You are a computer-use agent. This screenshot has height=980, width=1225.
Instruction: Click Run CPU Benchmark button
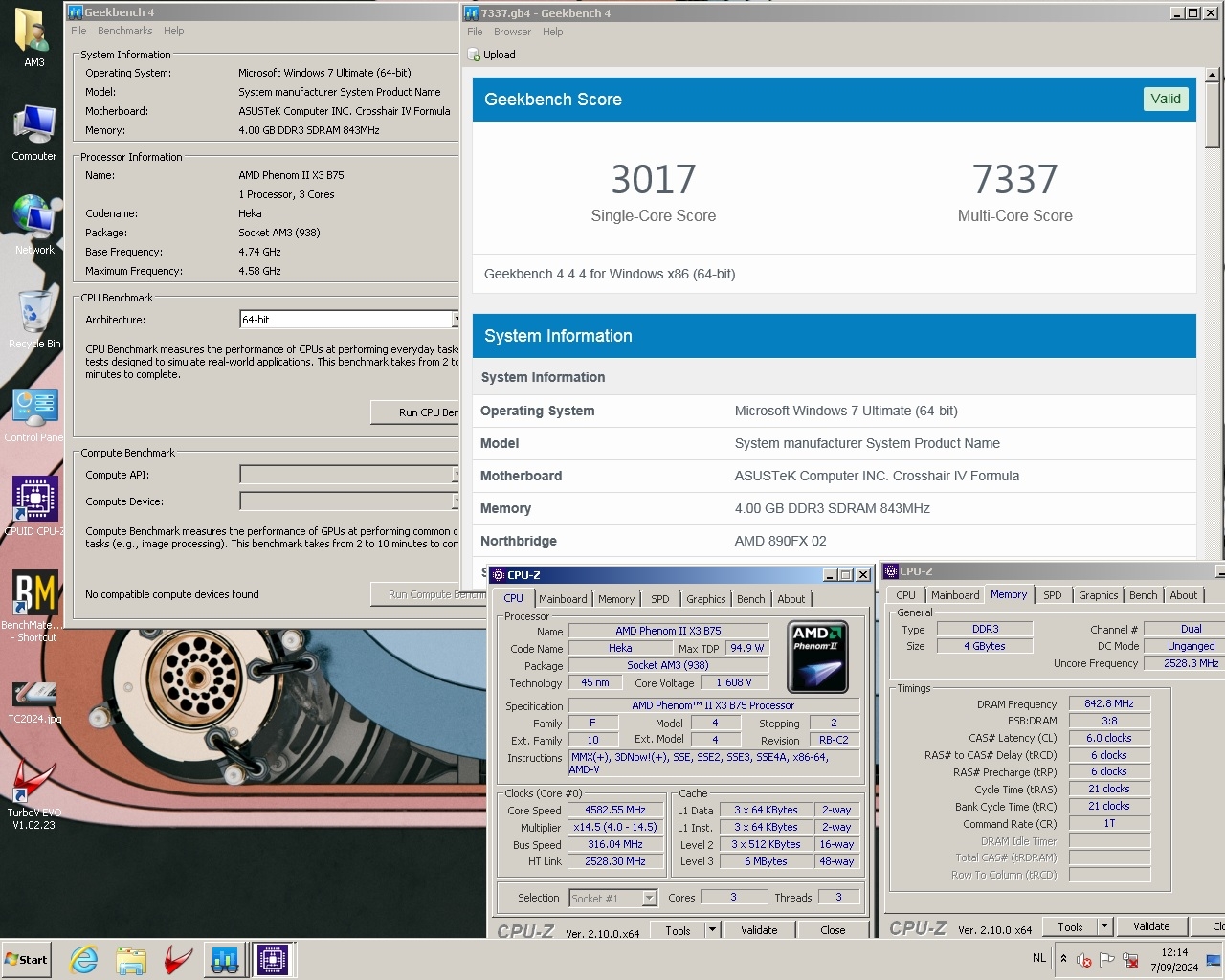(x=415, y=412)
